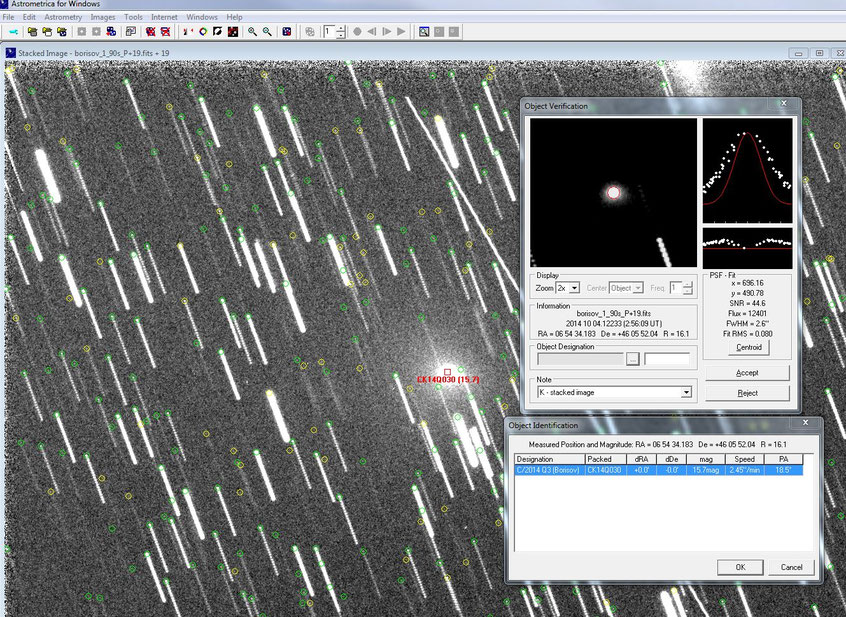
Task: Click the magnifier window icon in the toolbar
Action: coord(424,32)
